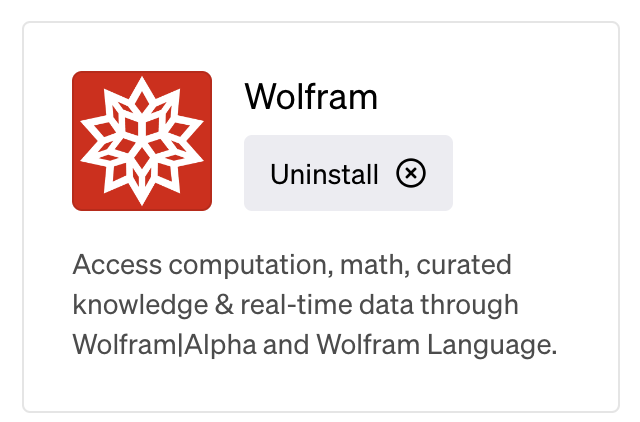Click 'Access computation, math, curated' text line
The height and width of the screenshot is (422, 640).
point(292,265)
